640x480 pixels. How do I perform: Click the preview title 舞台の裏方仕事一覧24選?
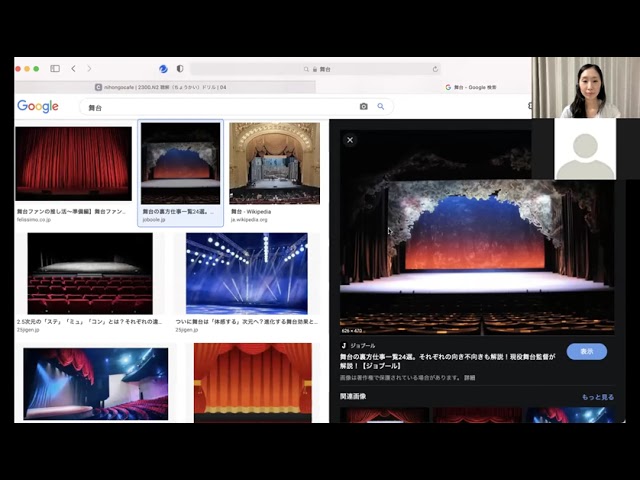pyautogui.click(x=447, y=361)
